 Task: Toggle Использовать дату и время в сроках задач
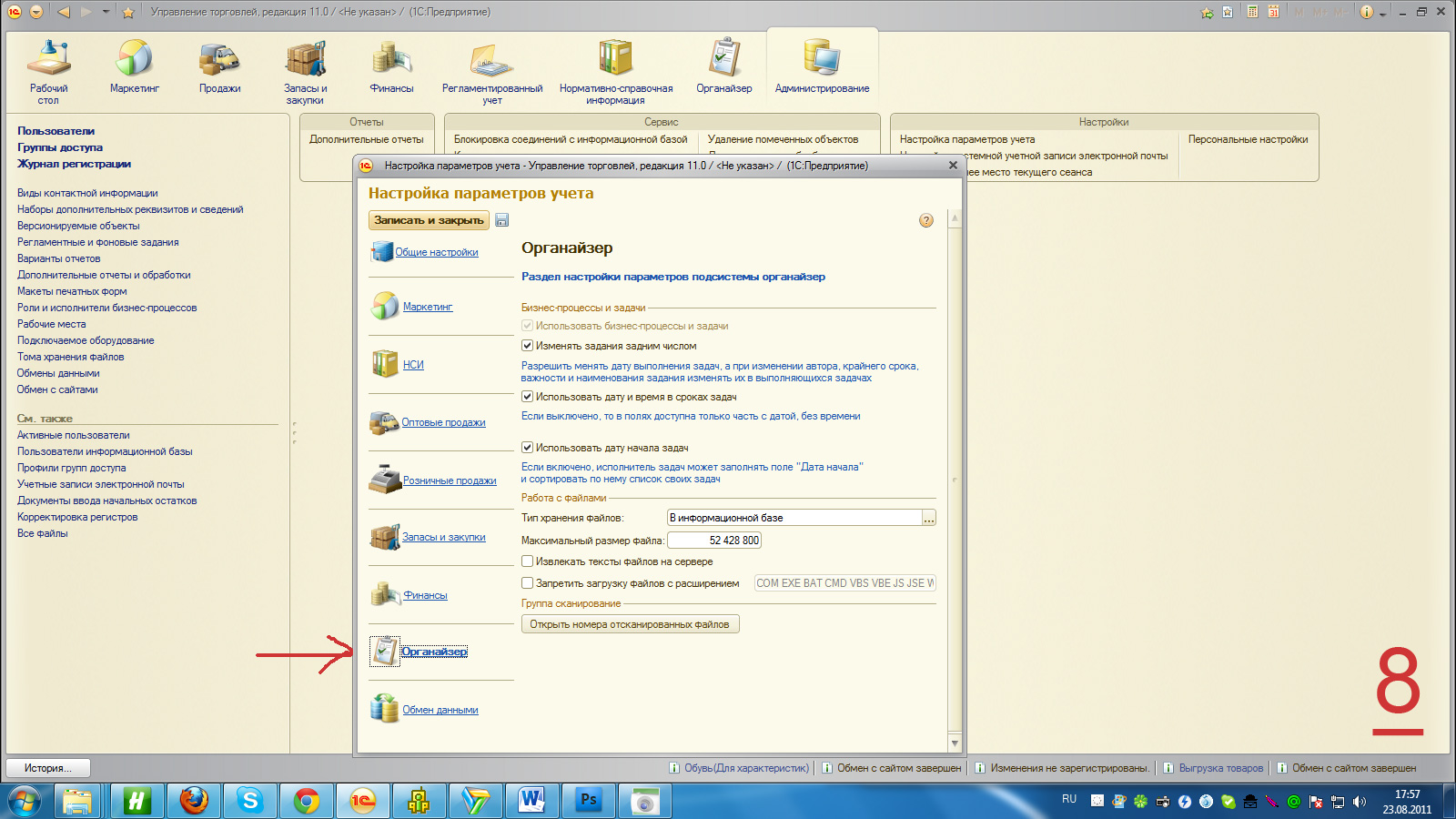pyautogui.click(x=527, y=397)
